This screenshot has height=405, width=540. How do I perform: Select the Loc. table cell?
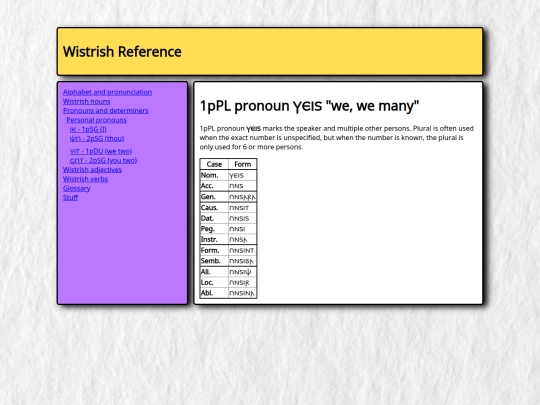[x=214, y=282]
